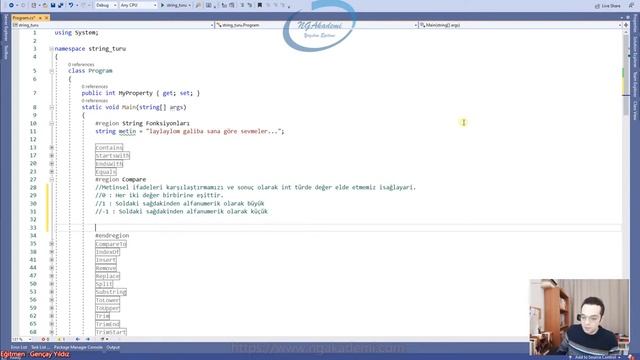Expand the collapsed ToUpper region
The image size is (640, 360).
(x=51, y=308)
